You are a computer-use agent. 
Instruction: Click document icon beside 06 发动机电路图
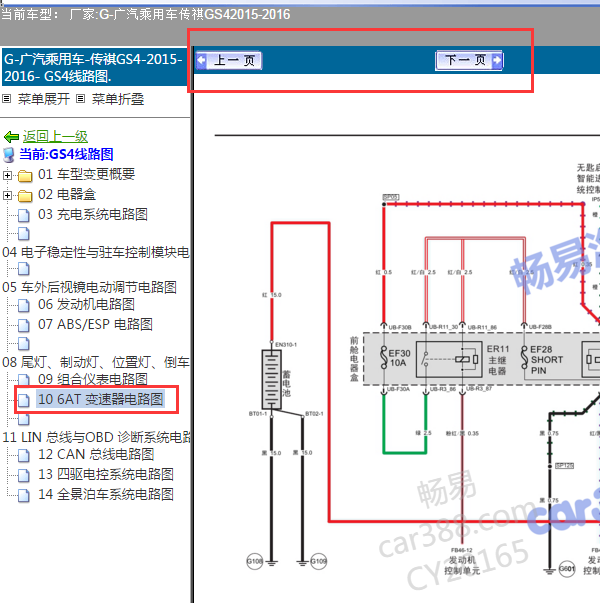pyautogui.click(x=24, y=305)
